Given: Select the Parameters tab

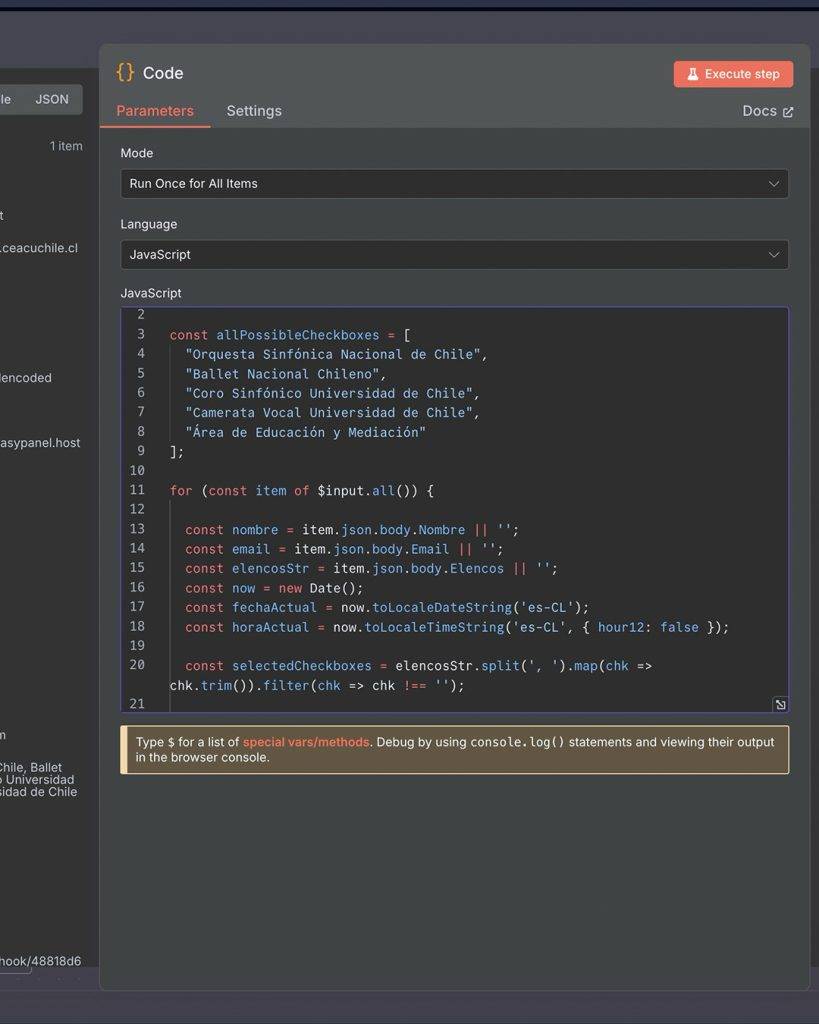Looking at the screenshot, I should pos(155,111).
